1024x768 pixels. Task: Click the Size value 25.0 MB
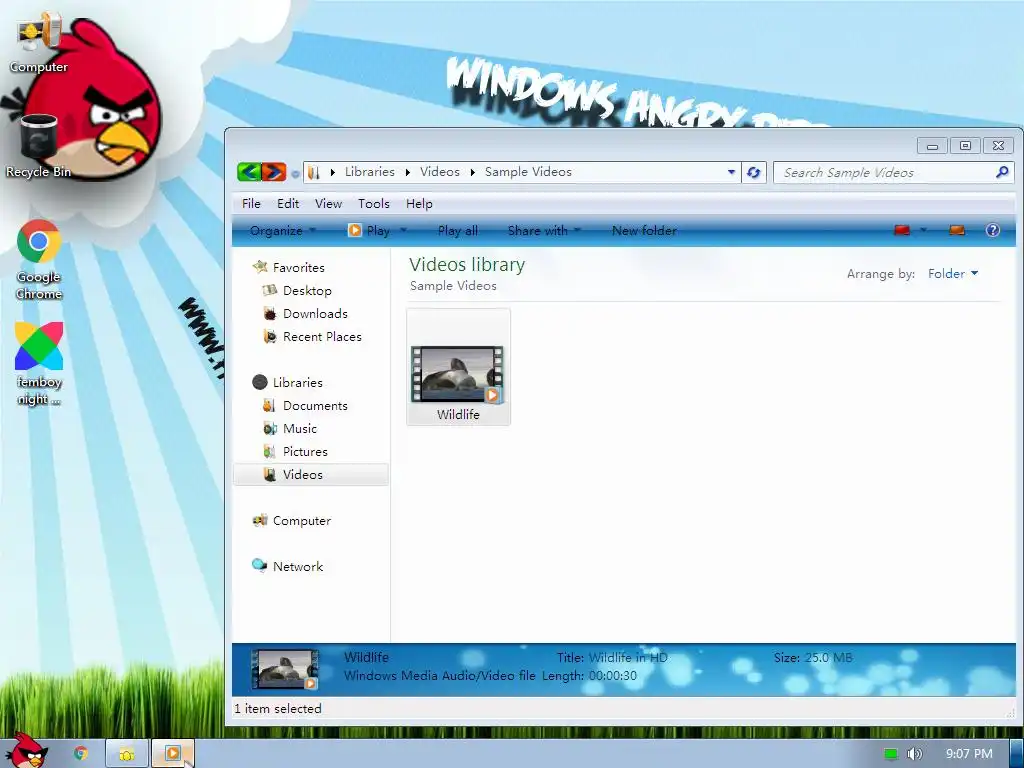pyautogui.click(x=828, y=658)
